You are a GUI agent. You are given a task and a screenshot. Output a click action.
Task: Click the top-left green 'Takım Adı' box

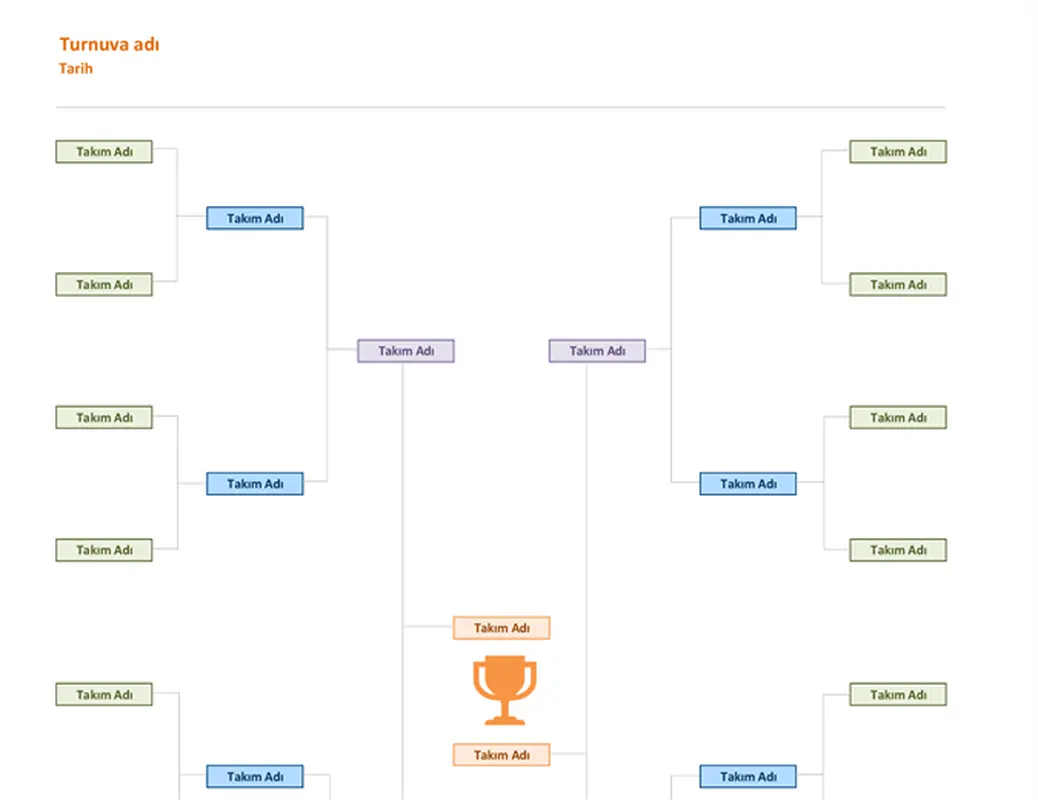click(x=104, y=152)
